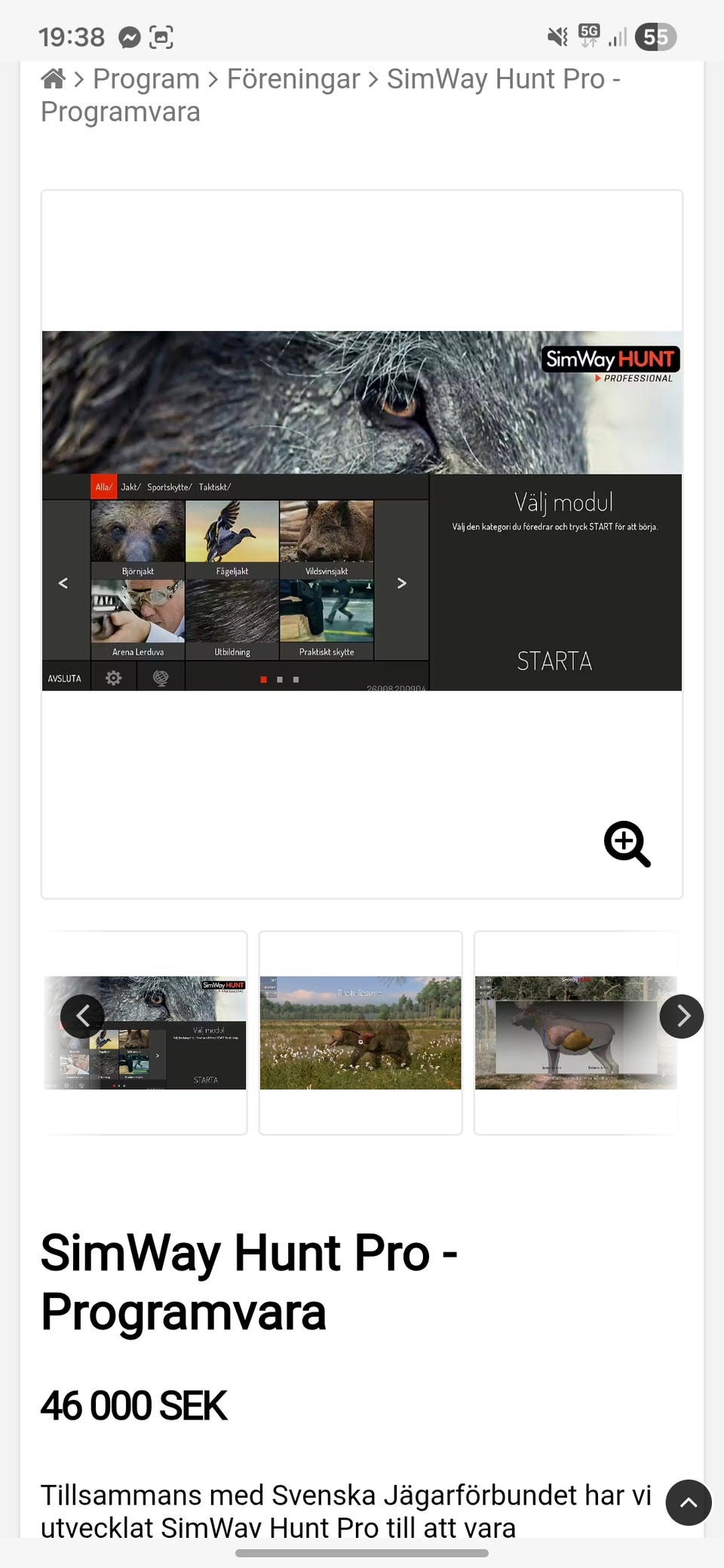Open the Föreningar breadcrumb link
The width and height of the screenshot is (724, 1568).
pyautogui.click(x=293, y=78)
